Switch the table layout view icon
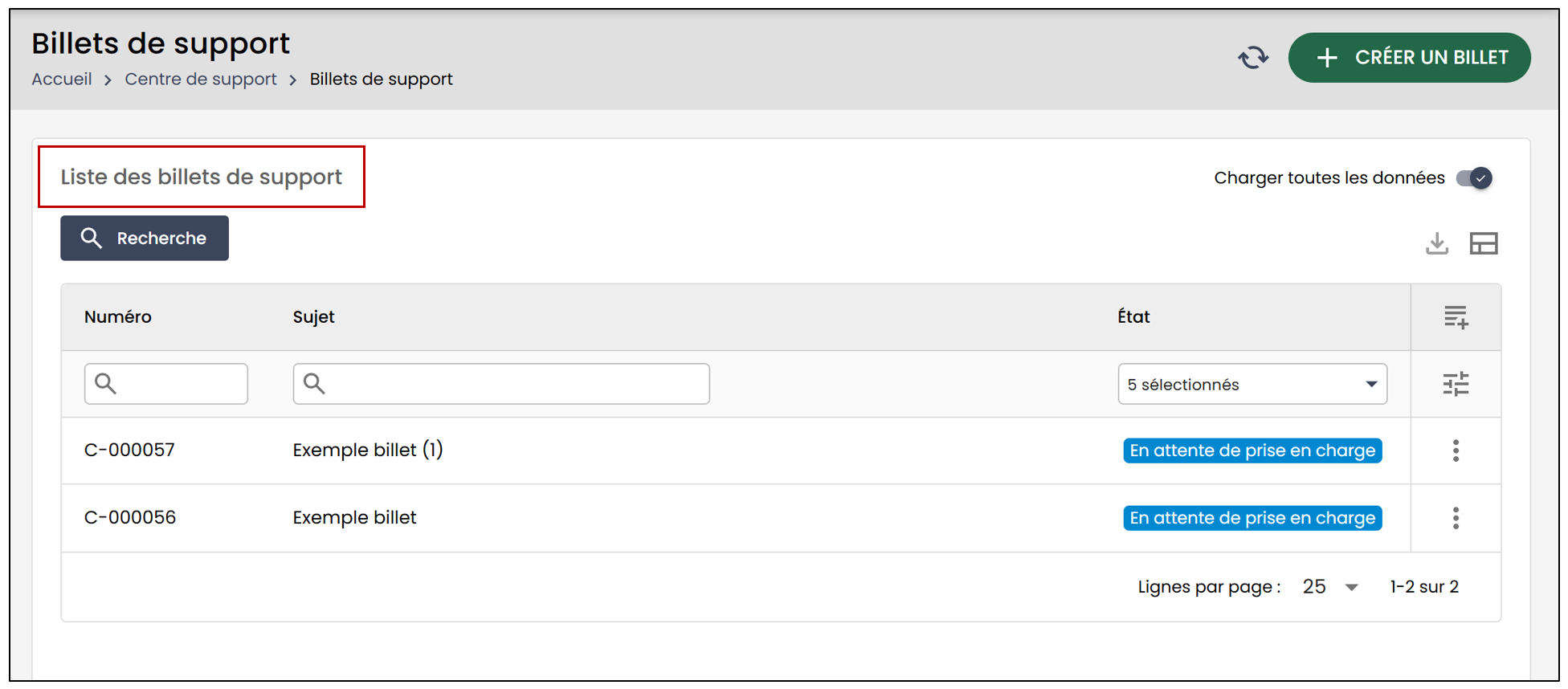Screen dimensions: 1568x689 tap(1484, 243)
